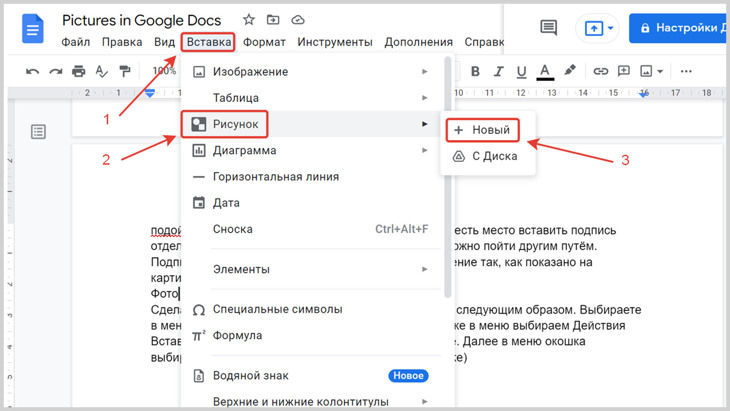Screen dimensions: 730x411
Task: Insert a Сноска footnote
Action: (x=311, y=229)
